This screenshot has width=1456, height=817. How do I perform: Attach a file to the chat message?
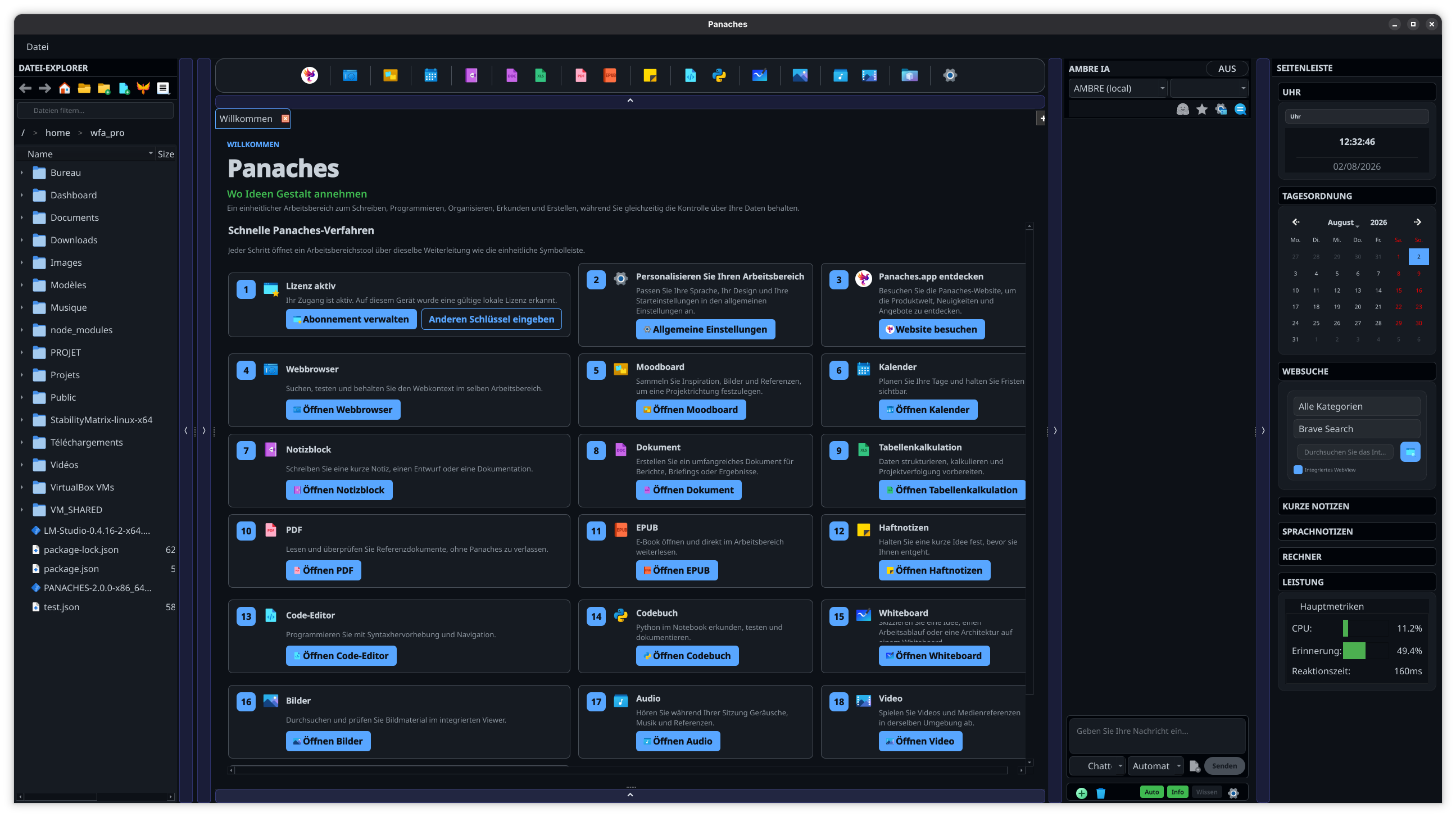point(1194,766)
